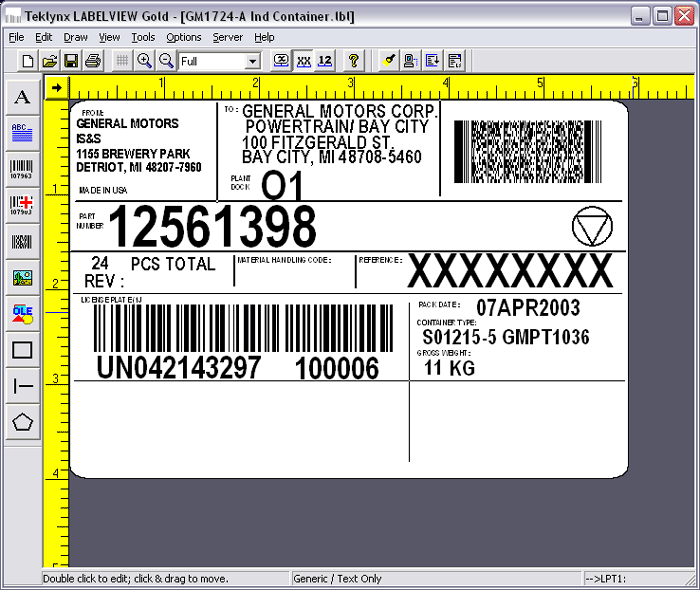This screenshot has width=700, height=590.
Task: Select the paragraph text ABC tool
Action: 22,131
